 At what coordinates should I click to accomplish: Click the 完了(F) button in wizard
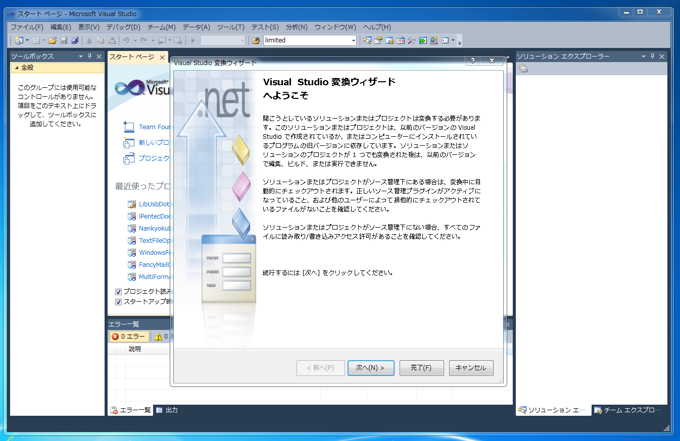coord(421,368)
